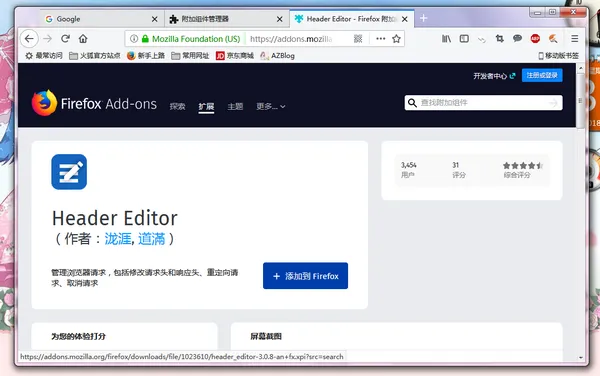Open the QR code icon in address bar

358,39
